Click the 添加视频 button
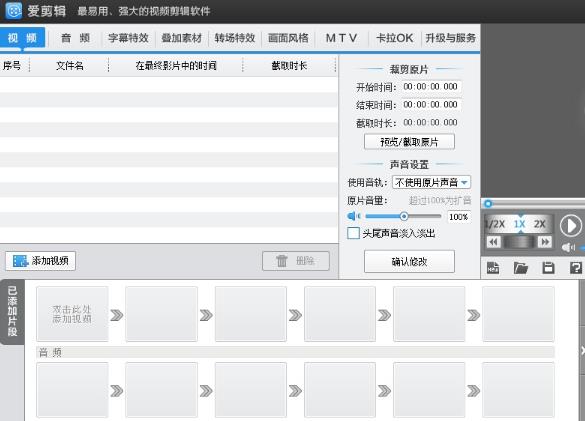This screenshot has height=421, width=585. coord(40,261)
